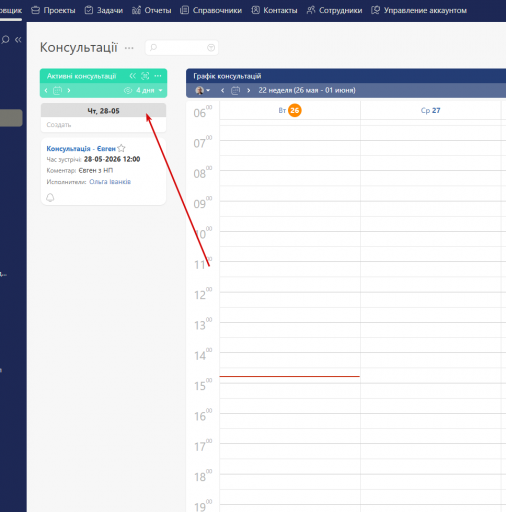Click the 22 неделя date range label
506x512 pixels.
coord(307,90)
